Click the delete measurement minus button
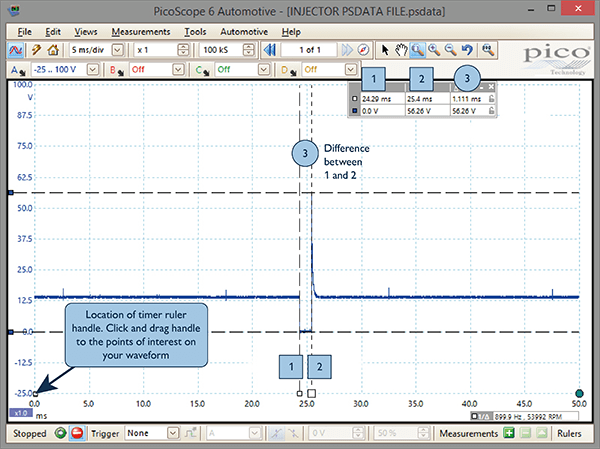600x449 pixels. click(x=525, y=433)
